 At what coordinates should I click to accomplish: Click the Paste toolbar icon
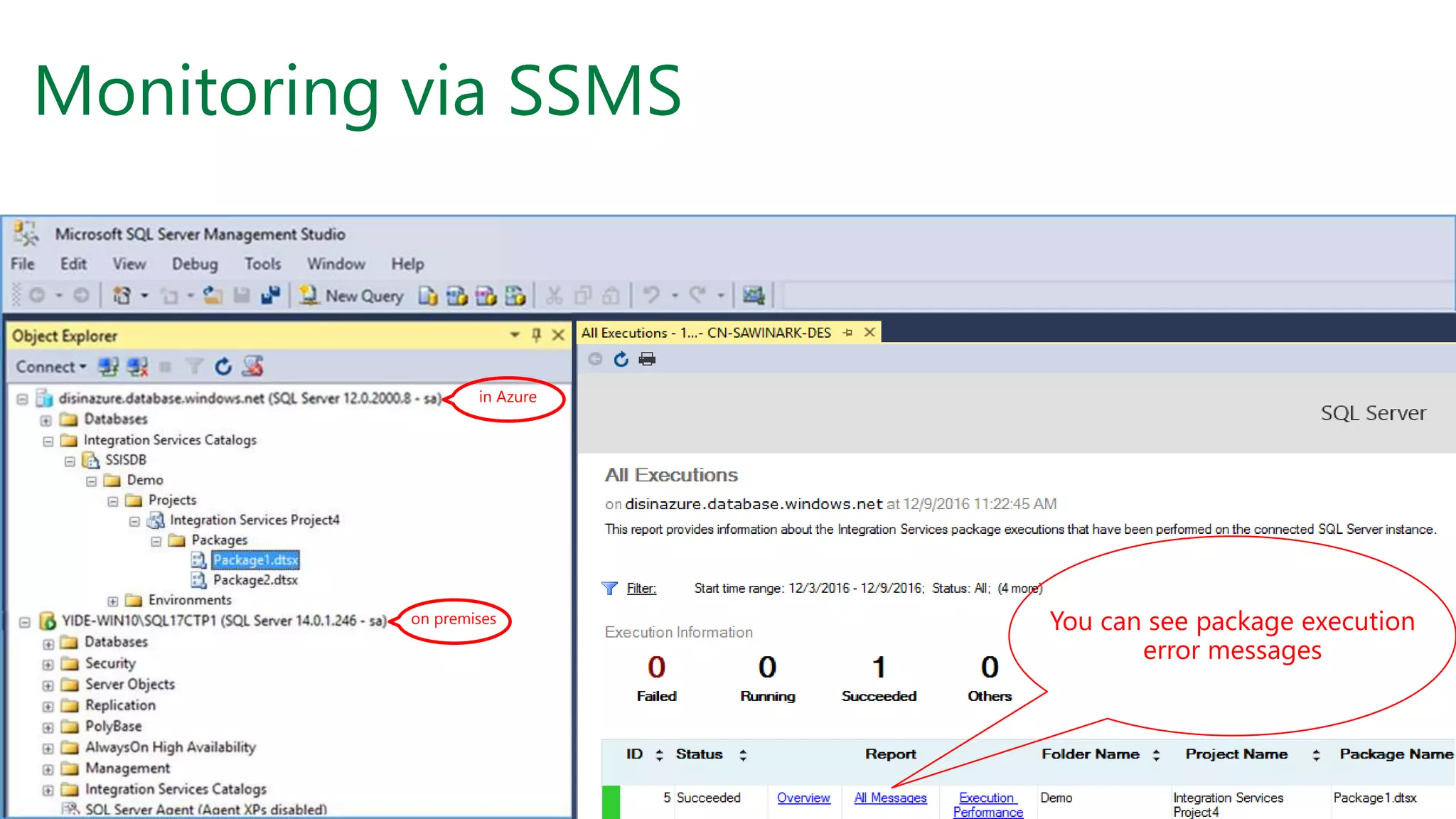tap(611, 295)
